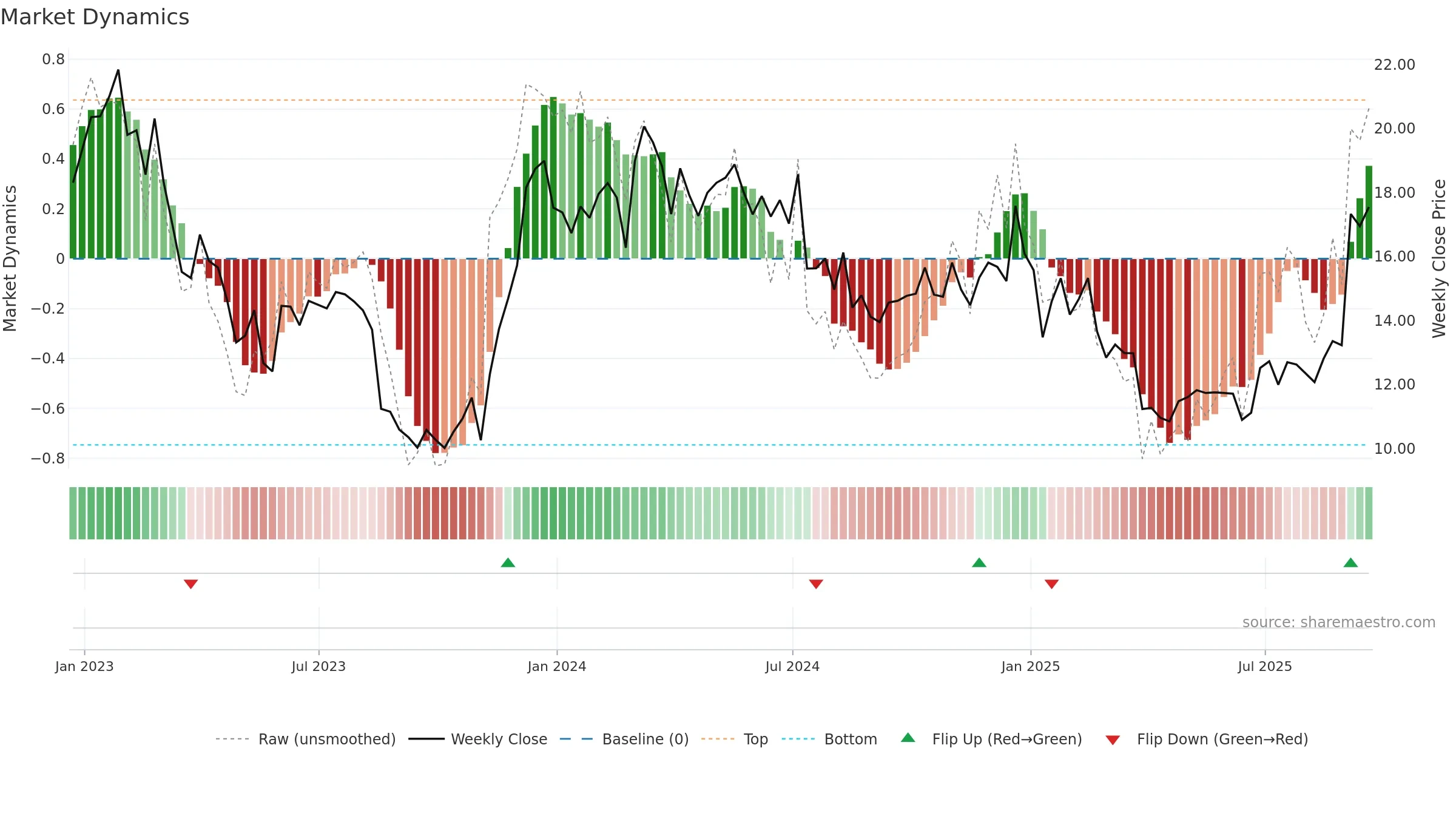Click the Jan 2025 x-axis label

[1031, 666]
